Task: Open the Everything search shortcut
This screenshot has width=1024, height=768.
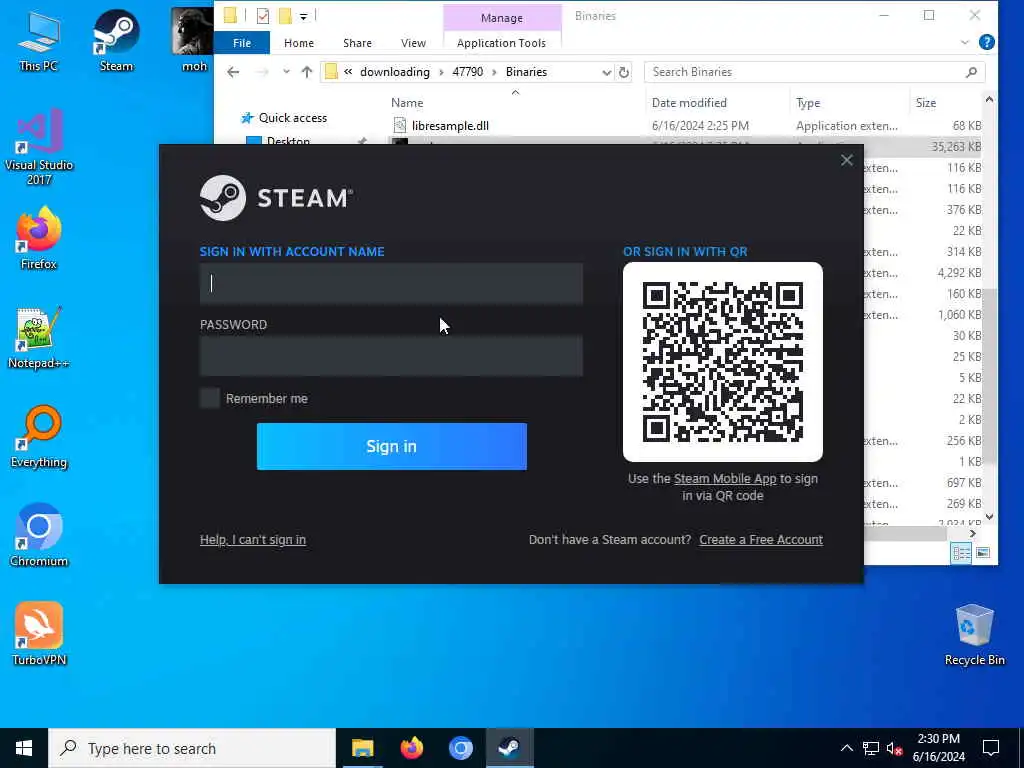Action: [x=39, y=437]
